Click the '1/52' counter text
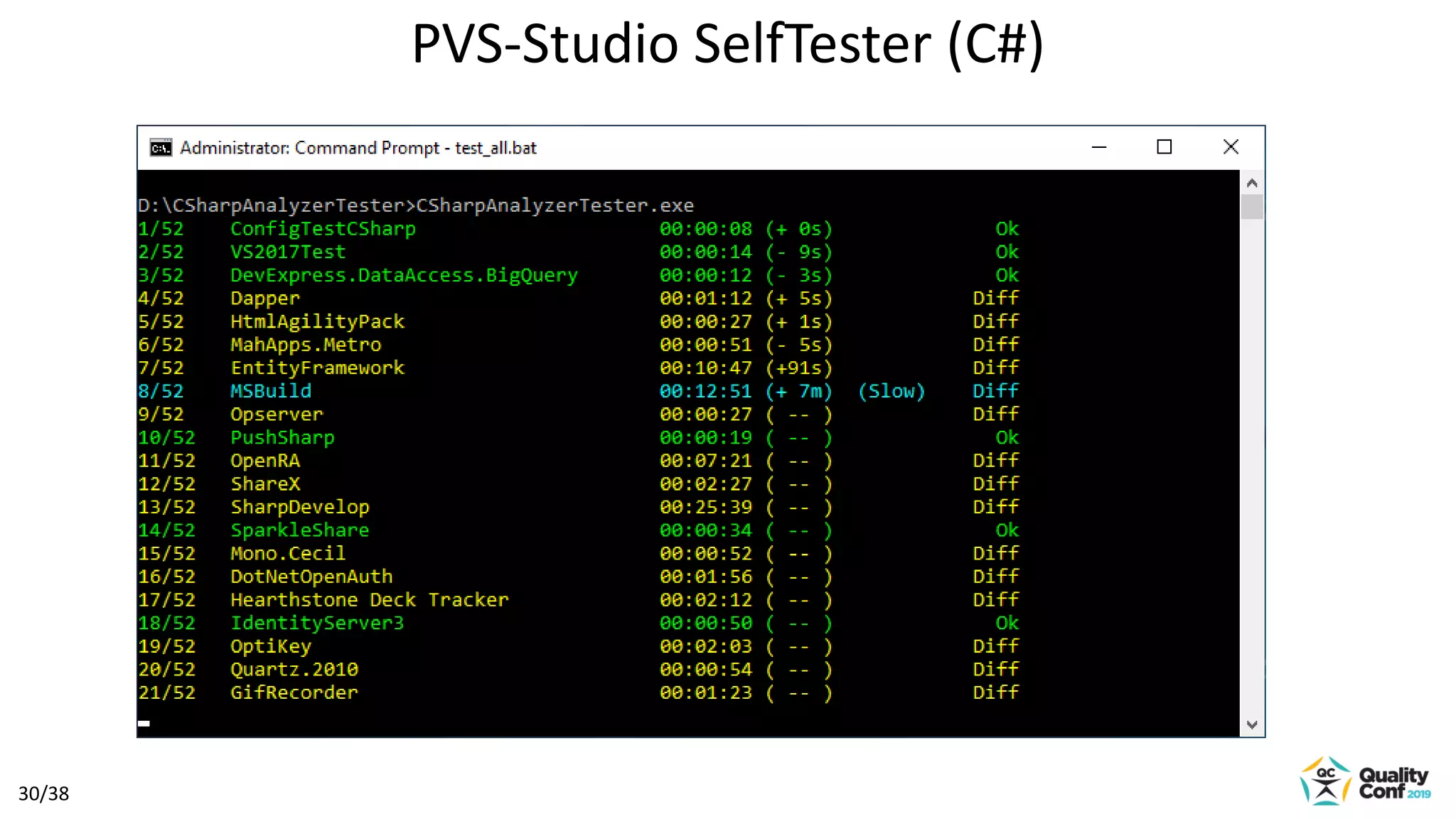The height and width of the screenshot is (819, 1456). (x=161, y=229)
